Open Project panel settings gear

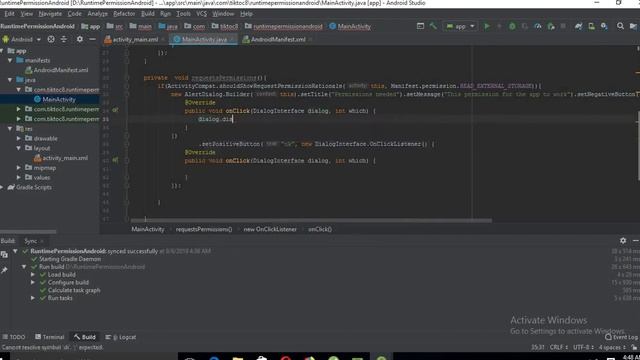tap(80, 39)
